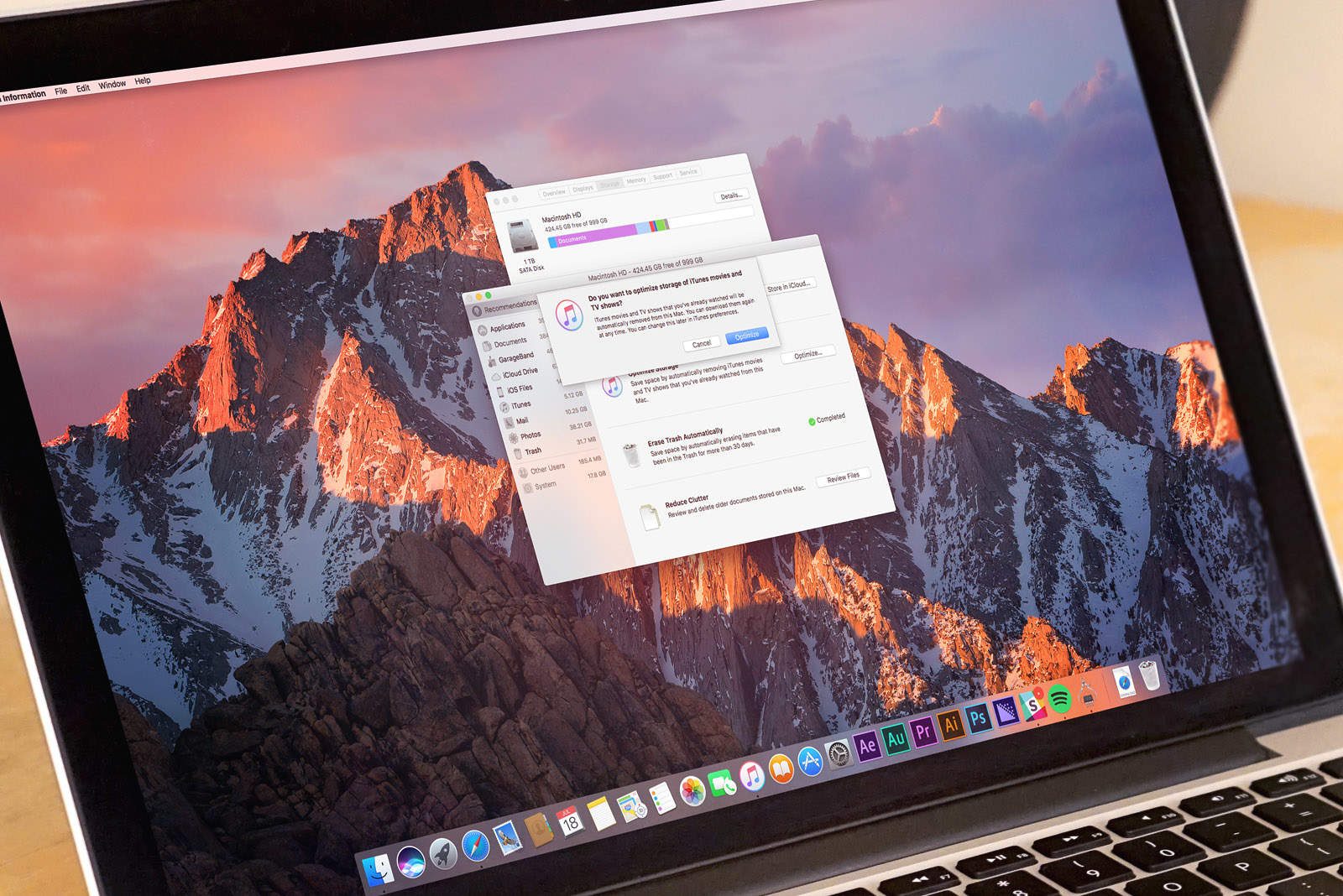This screenshot has width=1343, height=896.
Task: Open Contacts book icon in Dock
Action: coord(539,830)
